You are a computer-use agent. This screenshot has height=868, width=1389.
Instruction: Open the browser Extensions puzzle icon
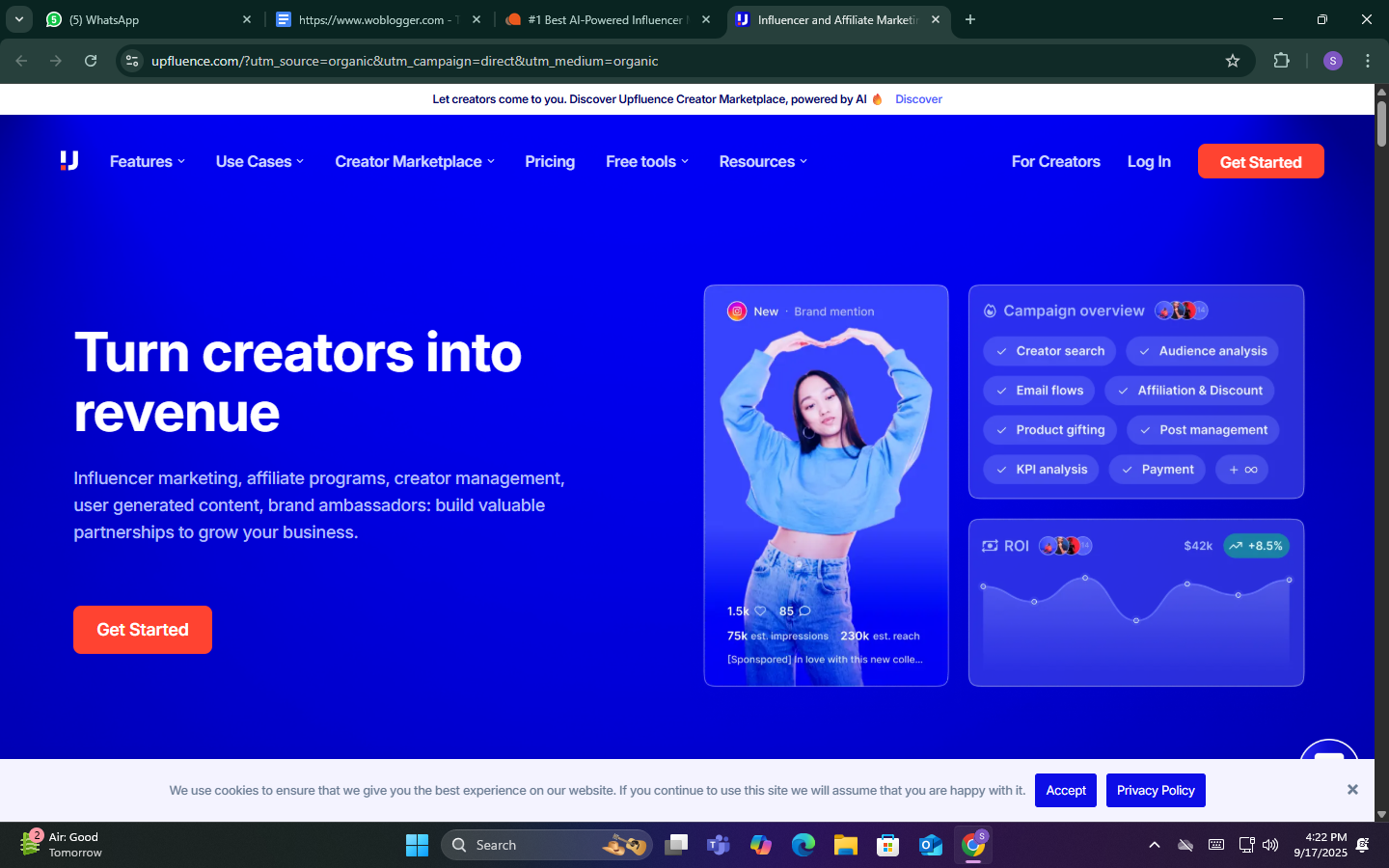tap(1281, 61)
